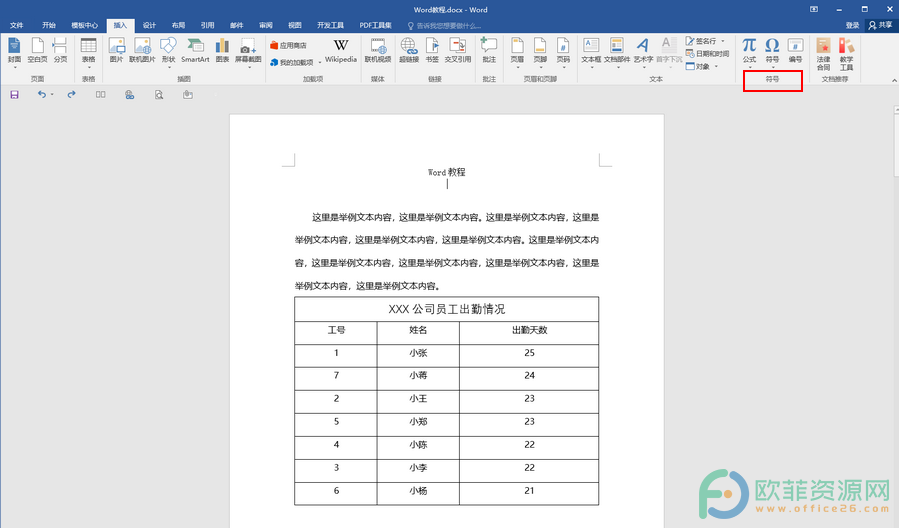Viewport: 899px width, 528px height.
Task: Open the PDF工具集 tab
Action: pos(376,25)
